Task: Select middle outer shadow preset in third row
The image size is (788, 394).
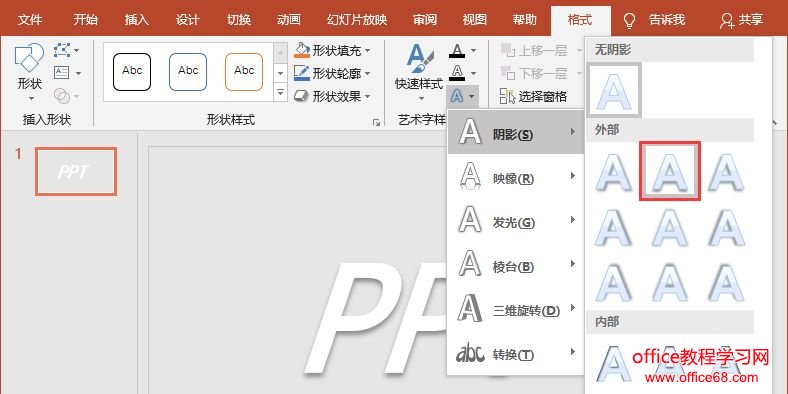Action: [670, 283]
